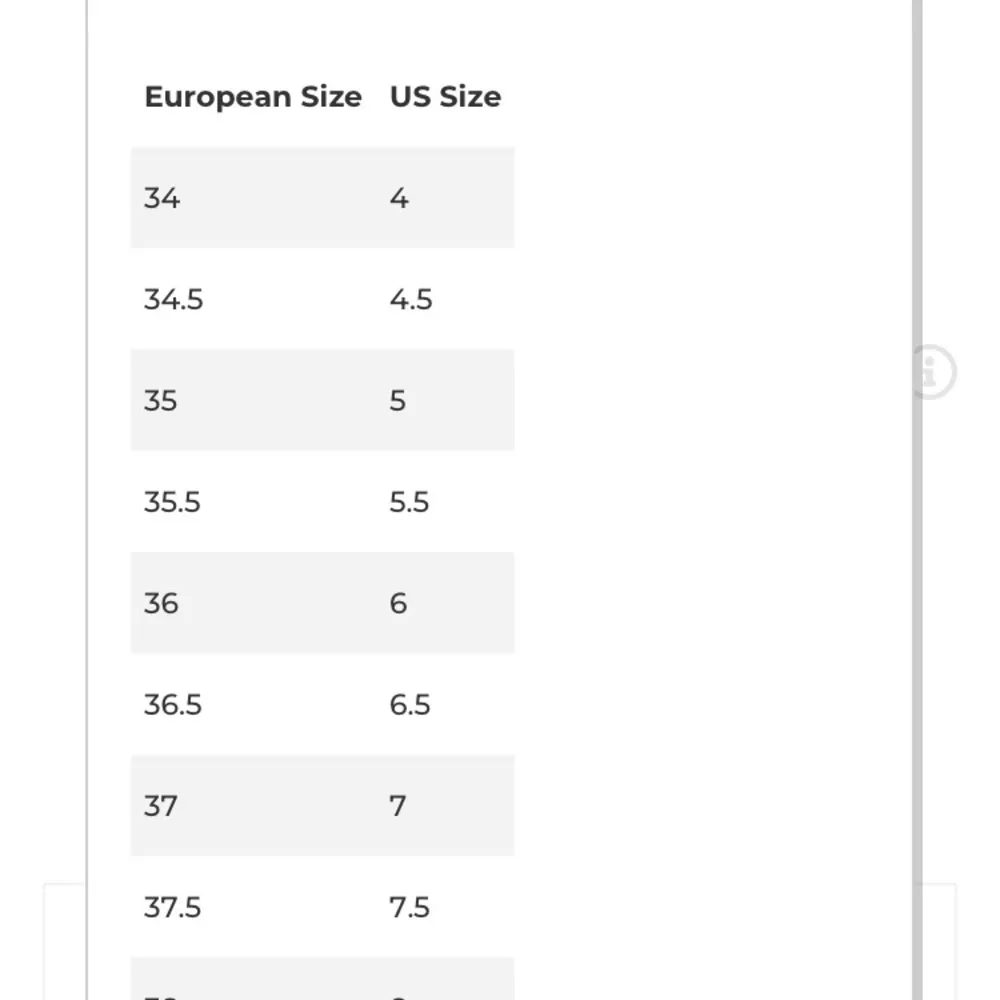Select US size 7.5 cell
The image size is (1000, 1000).
(x=409, y=907)
